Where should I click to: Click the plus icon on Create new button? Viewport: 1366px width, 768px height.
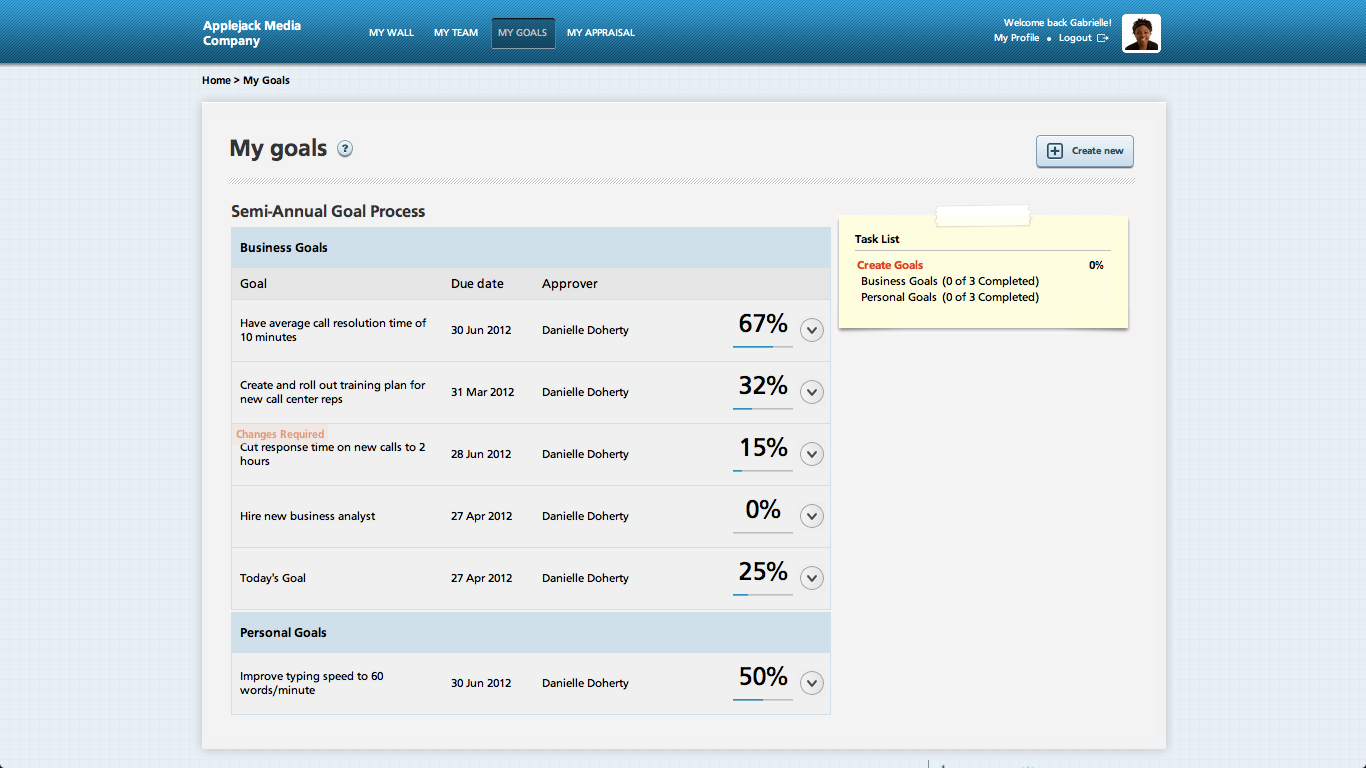point(1055,151)
